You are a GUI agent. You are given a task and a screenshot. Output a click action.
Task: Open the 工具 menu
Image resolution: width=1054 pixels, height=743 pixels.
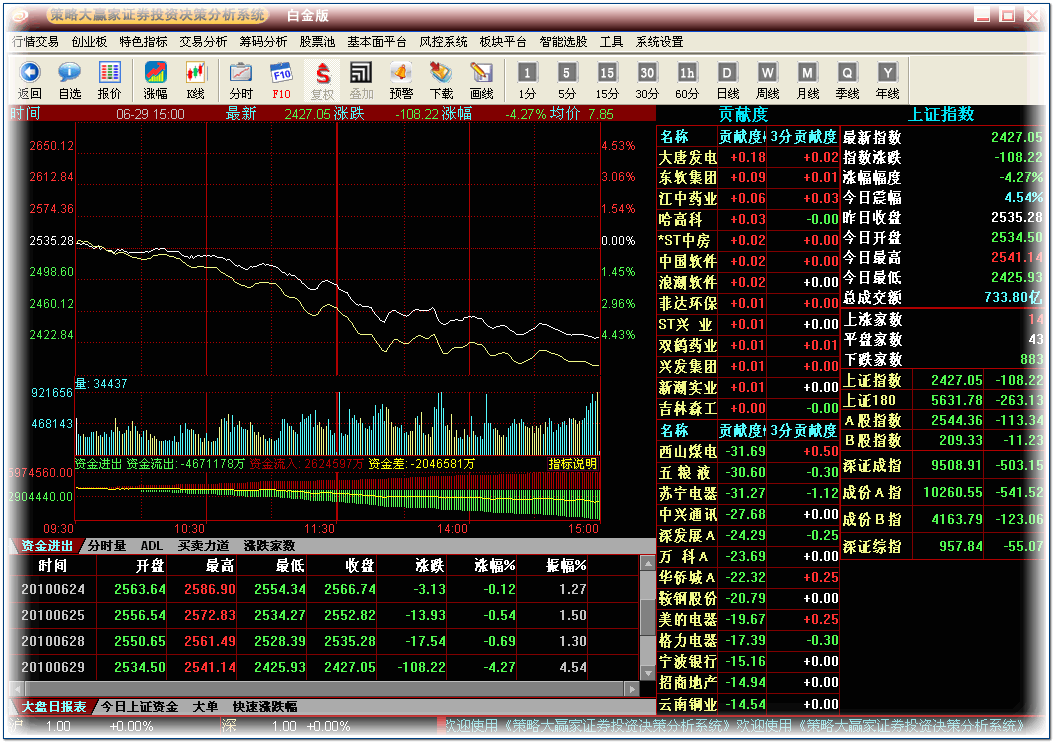[x=611, y=42]
